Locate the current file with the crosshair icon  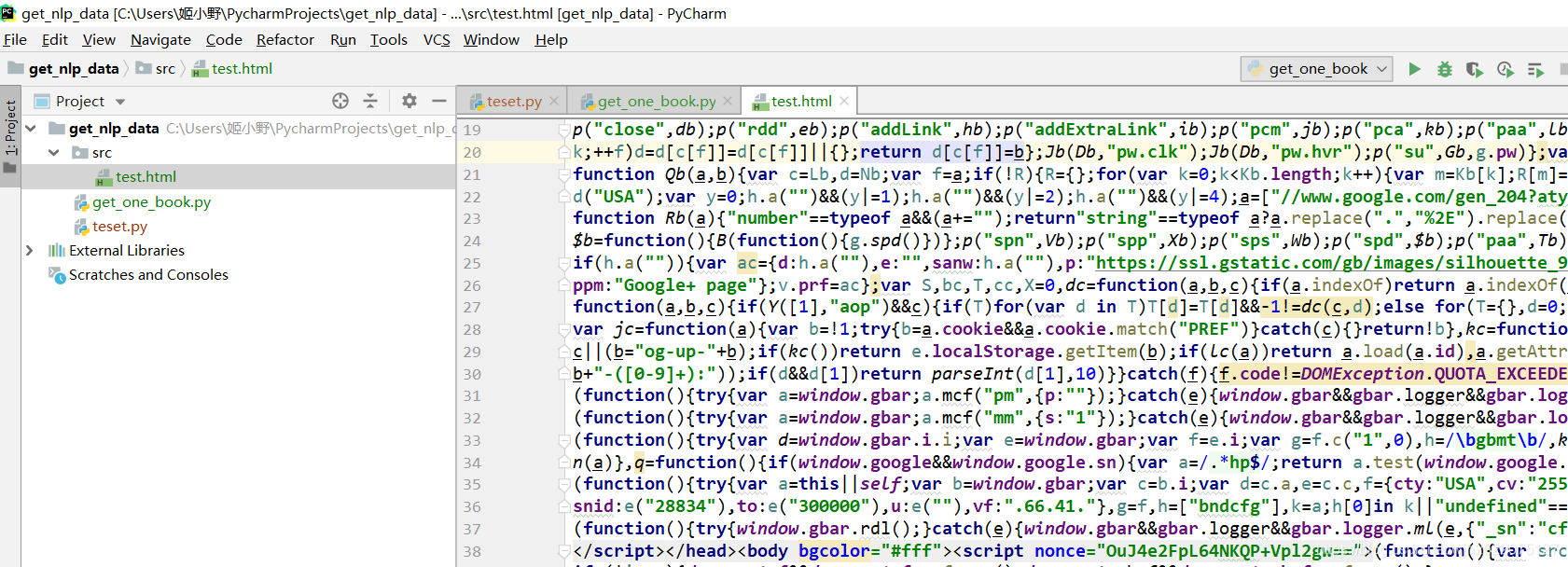[x=340, y=101]
